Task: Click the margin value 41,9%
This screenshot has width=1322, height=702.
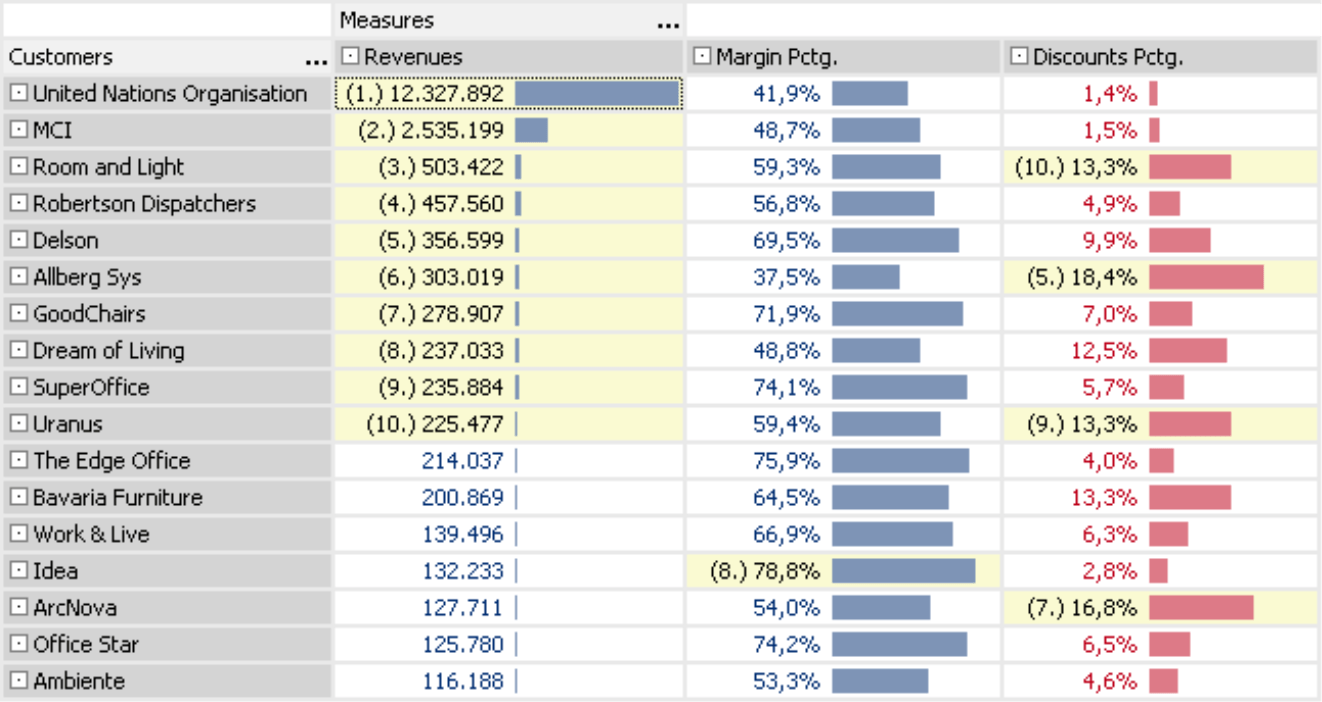Action: (787, 93)
